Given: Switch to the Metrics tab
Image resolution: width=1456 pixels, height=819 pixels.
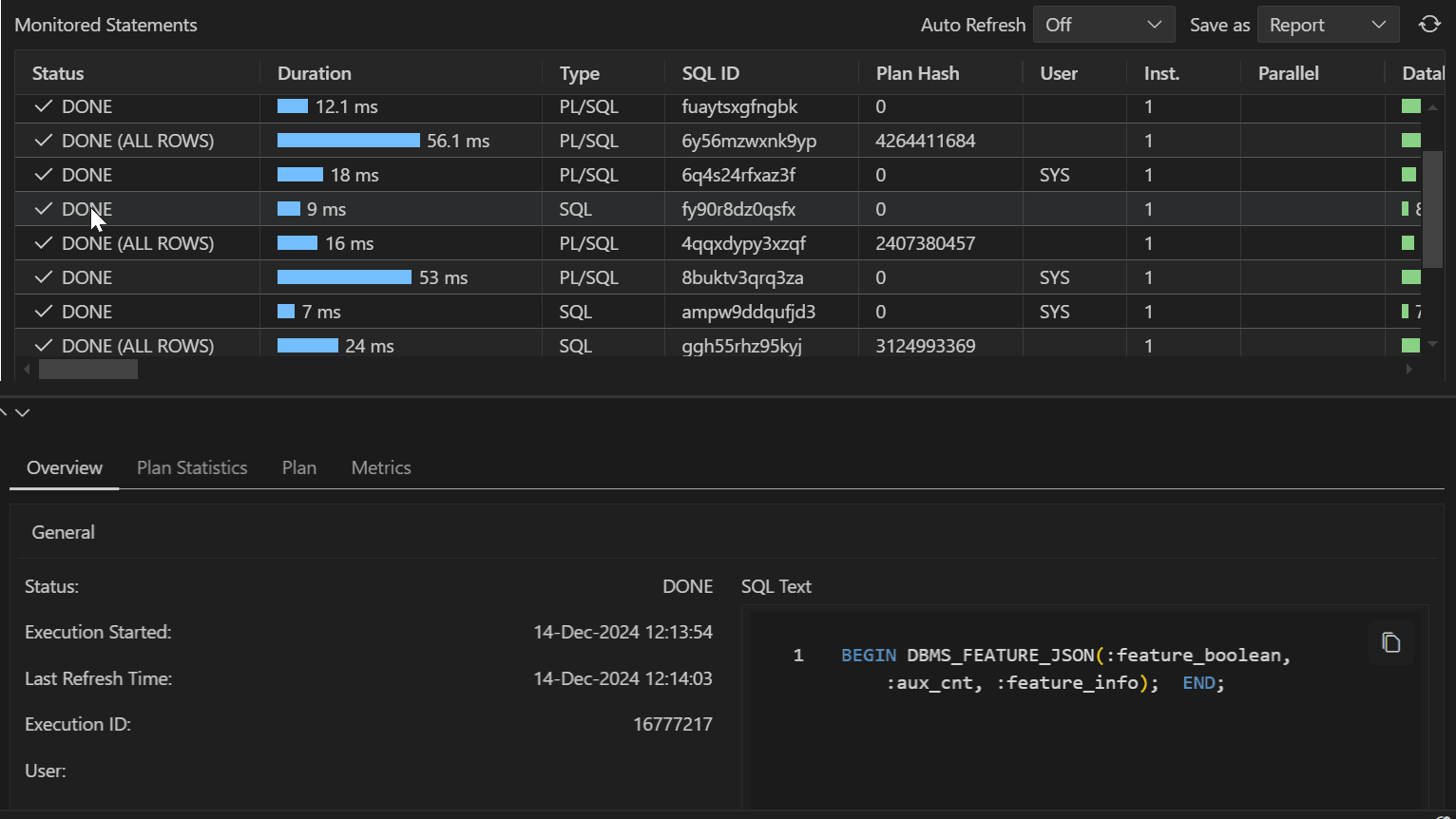Looking at the screenshot, I should pos(381,467).
